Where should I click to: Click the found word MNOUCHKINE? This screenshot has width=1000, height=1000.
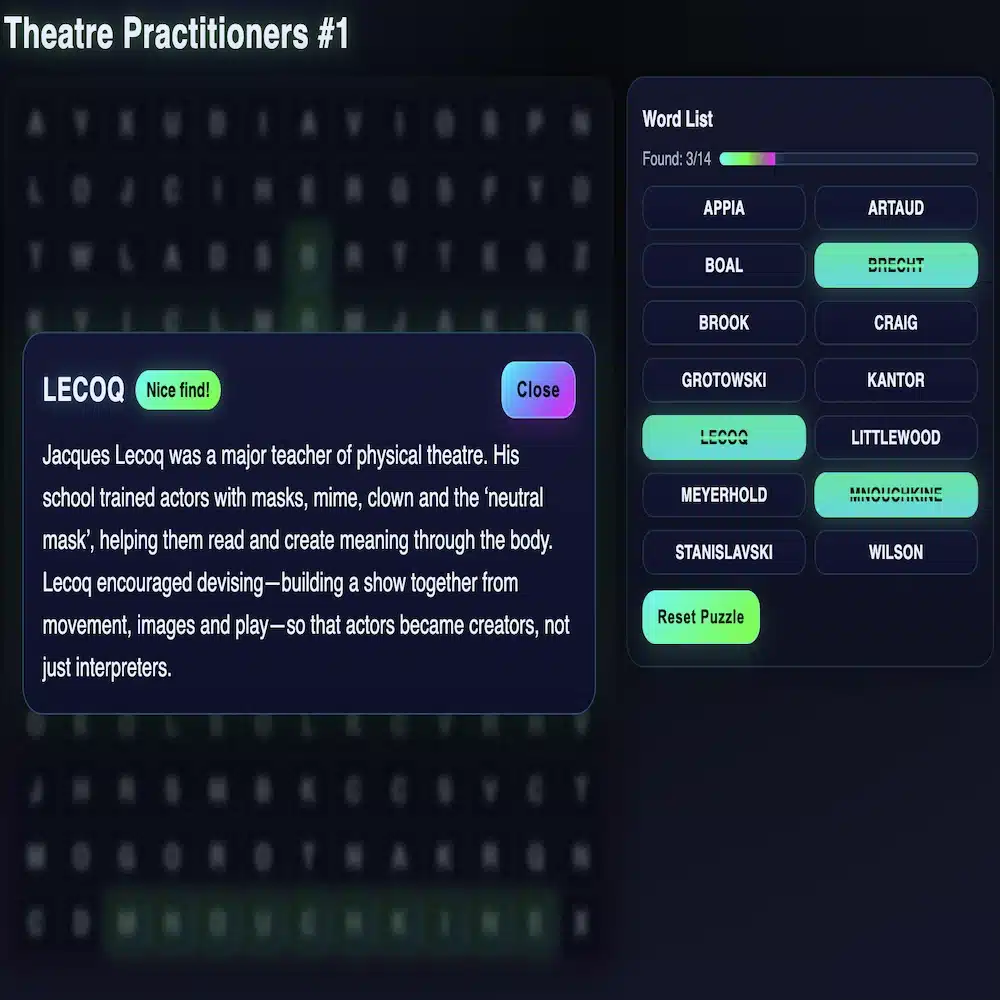(x=895, y=494)
